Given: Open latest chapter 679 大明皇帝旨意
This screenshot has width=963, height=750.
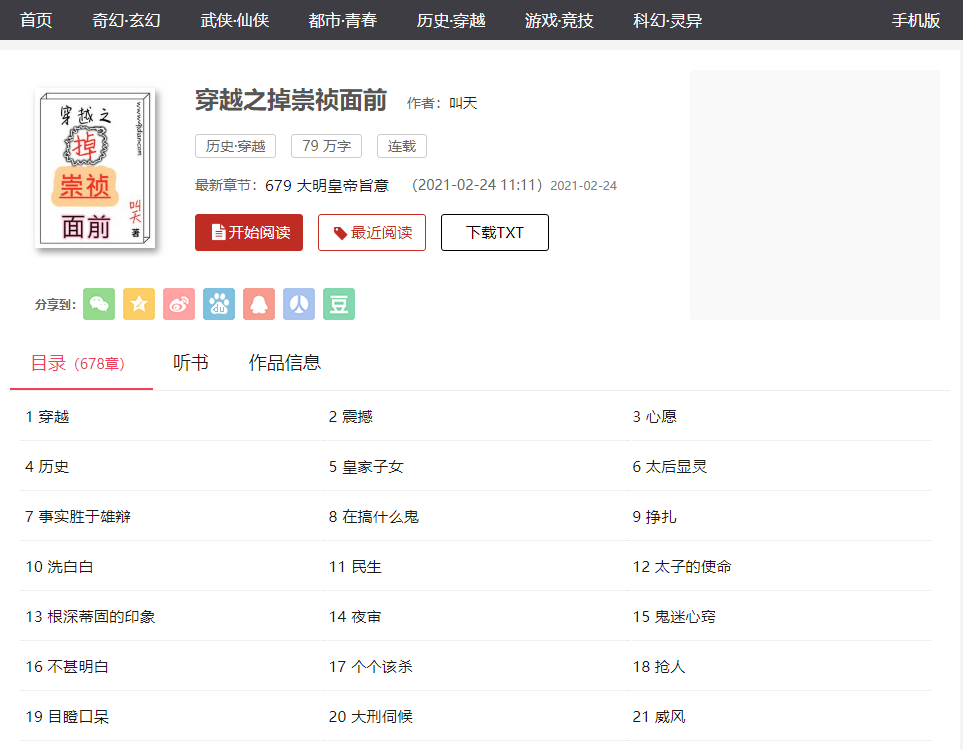Looking at the screenshot, I should click(x=327, y=185).
